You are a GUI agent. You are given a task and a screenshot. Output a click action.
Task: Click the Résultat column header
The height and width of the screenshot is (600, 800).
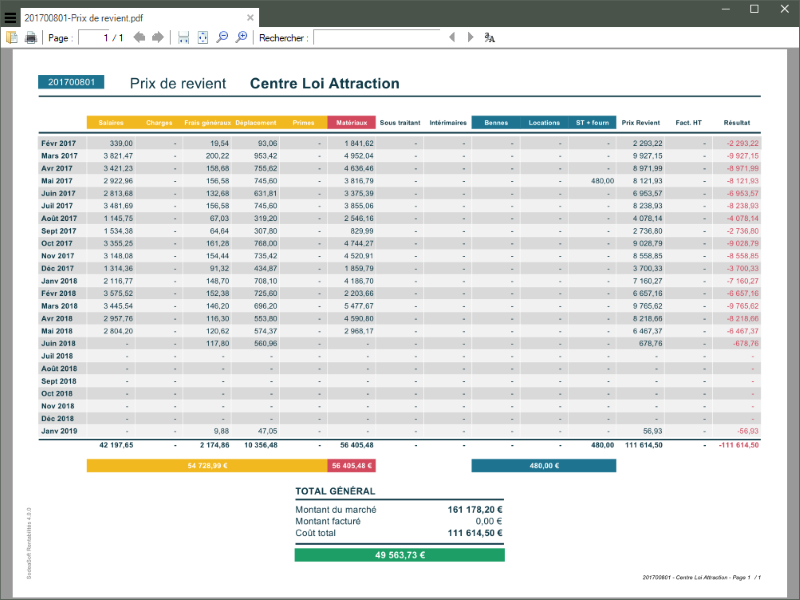[x=737, y=122]
